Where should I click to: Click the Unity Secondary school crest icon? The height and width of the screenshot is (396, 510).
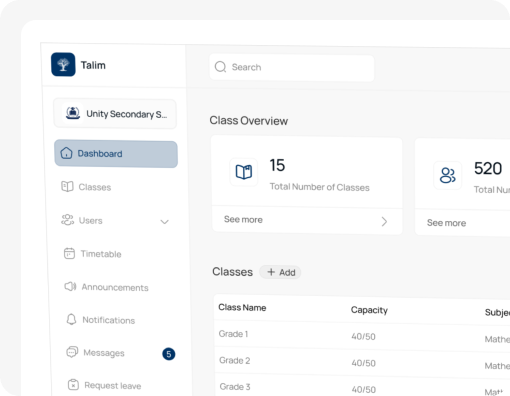point(73,113)
